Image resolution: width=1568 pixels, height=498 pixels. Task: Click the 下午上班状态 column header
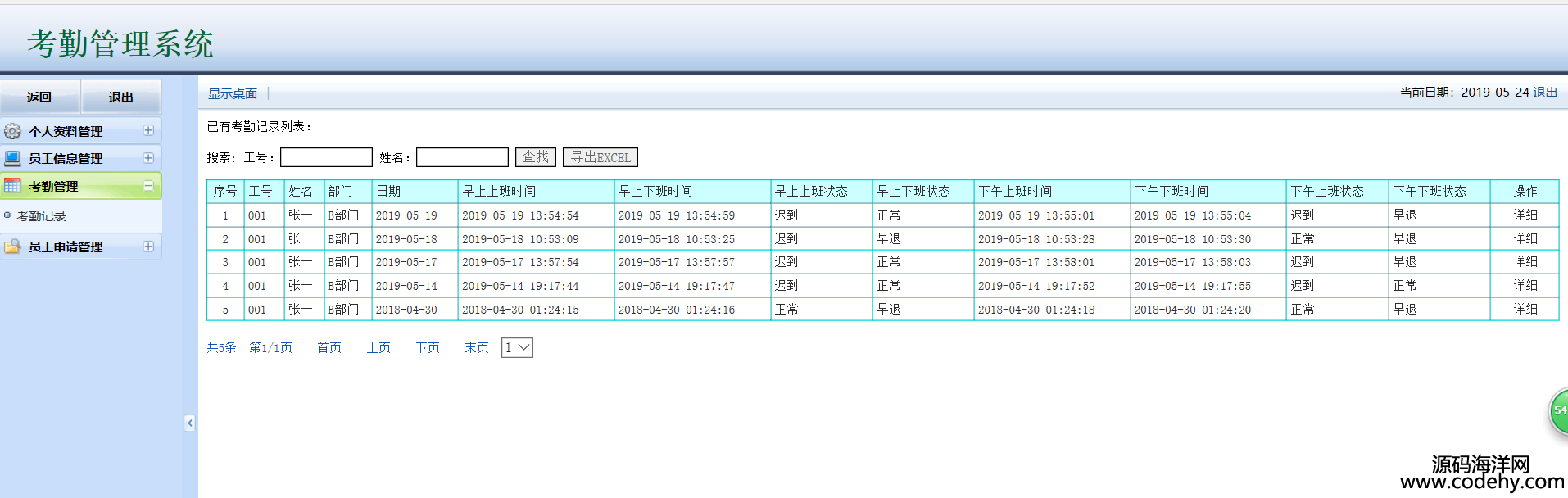click(x=1338, y=191)
